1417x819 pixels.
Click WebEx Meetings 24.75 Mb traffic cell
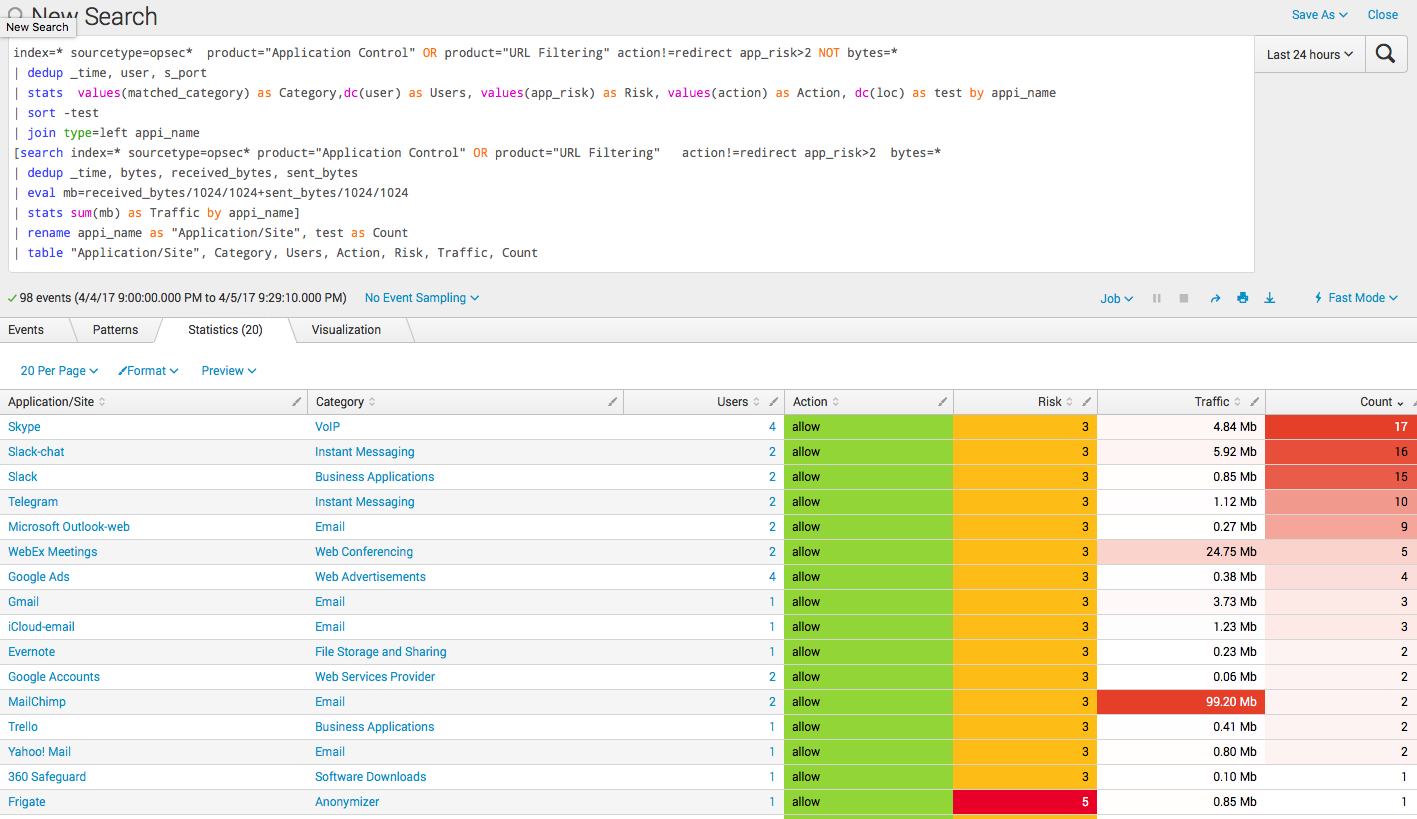tap(1181, 552)
